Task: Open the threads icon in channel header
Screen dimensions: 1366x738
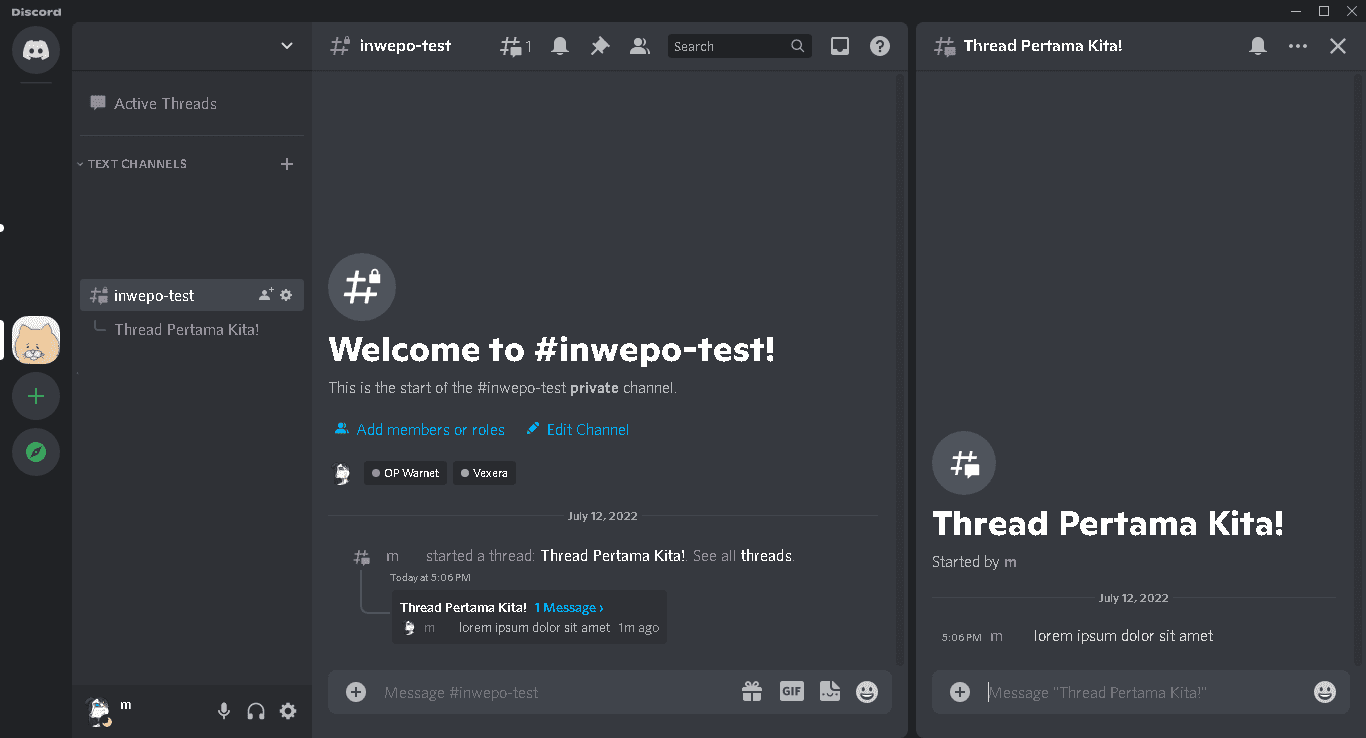Action: click(515, 46)
